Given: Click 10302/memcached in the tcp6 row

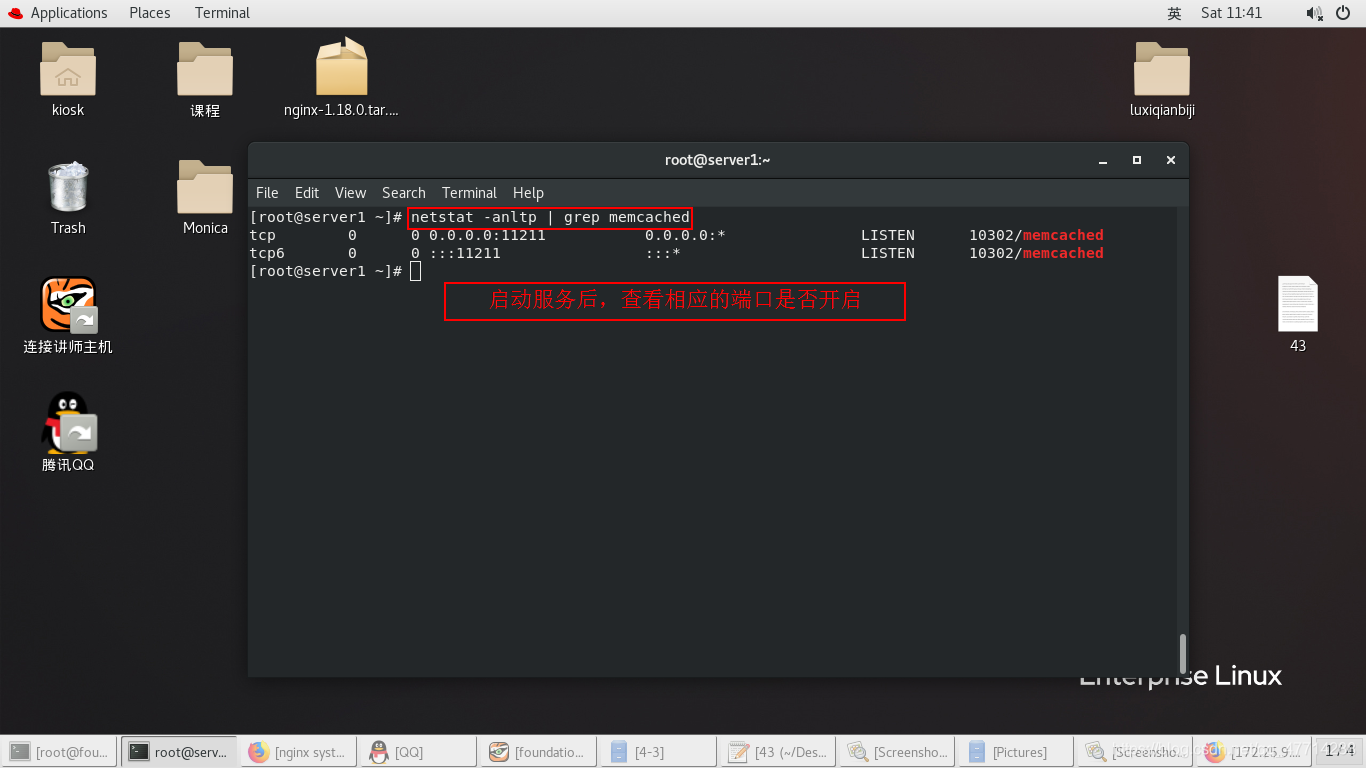Looking at the screenshot, I should pyautogui.click(x=1036, y=253).
